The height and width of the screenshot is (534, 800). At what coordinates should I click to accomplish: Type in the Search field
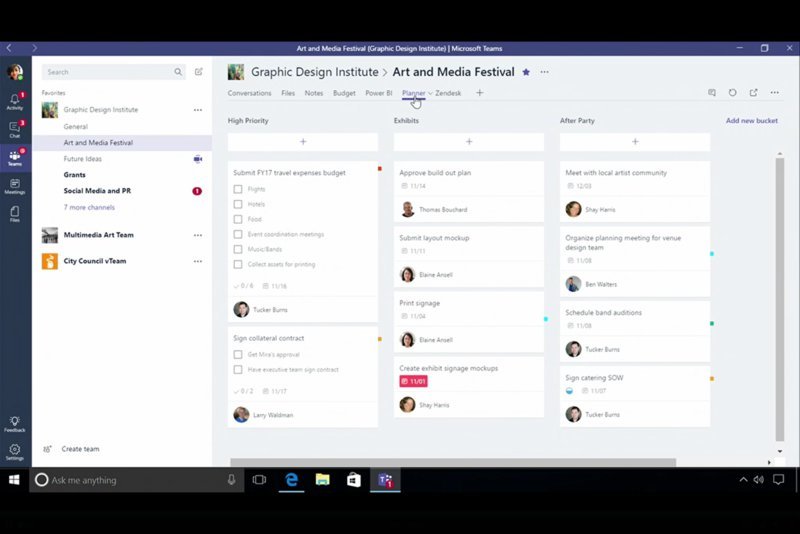click(108, 72)
